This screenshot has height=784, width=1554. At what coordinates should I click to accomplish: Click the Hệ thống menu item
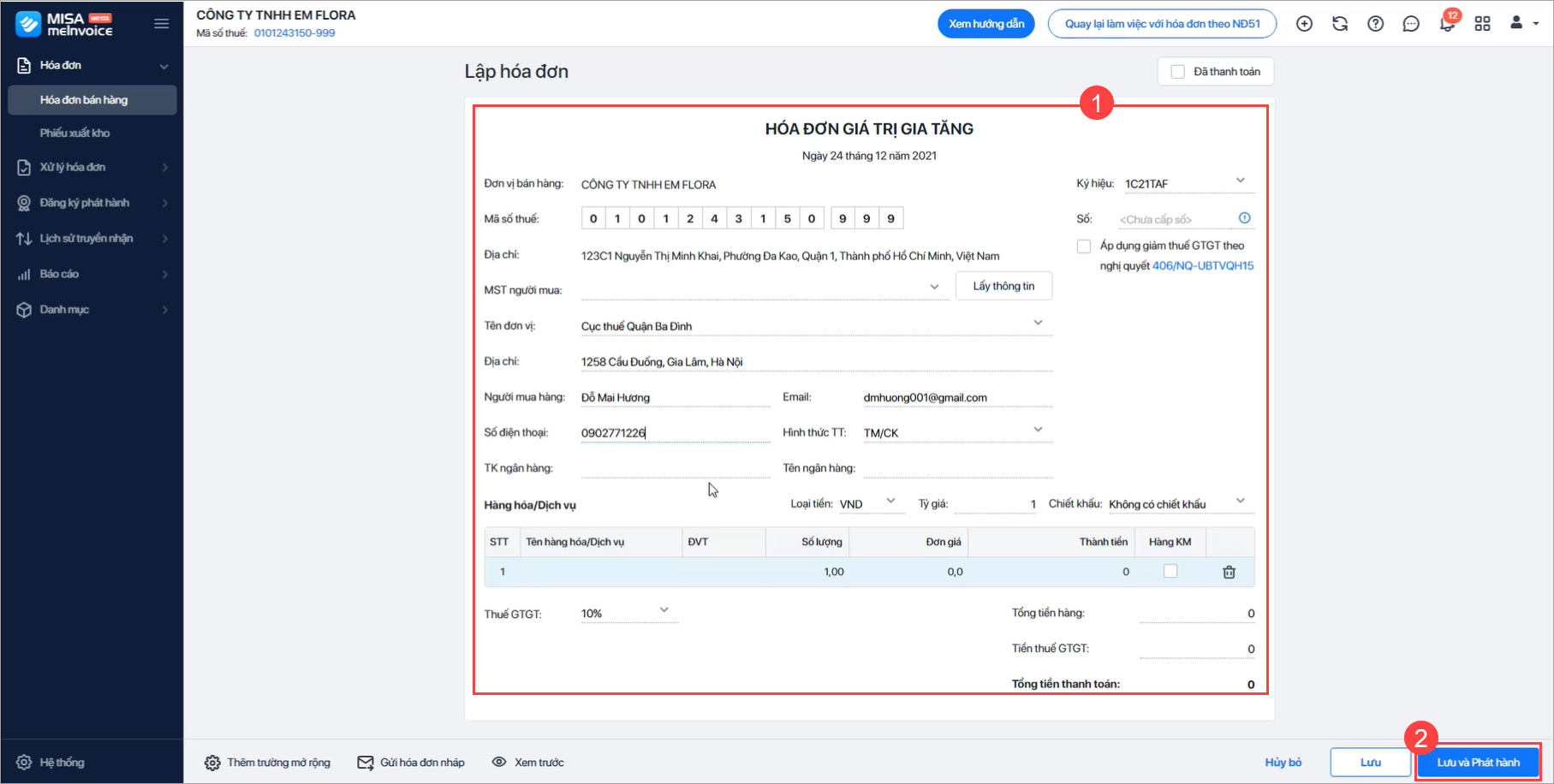62,763
